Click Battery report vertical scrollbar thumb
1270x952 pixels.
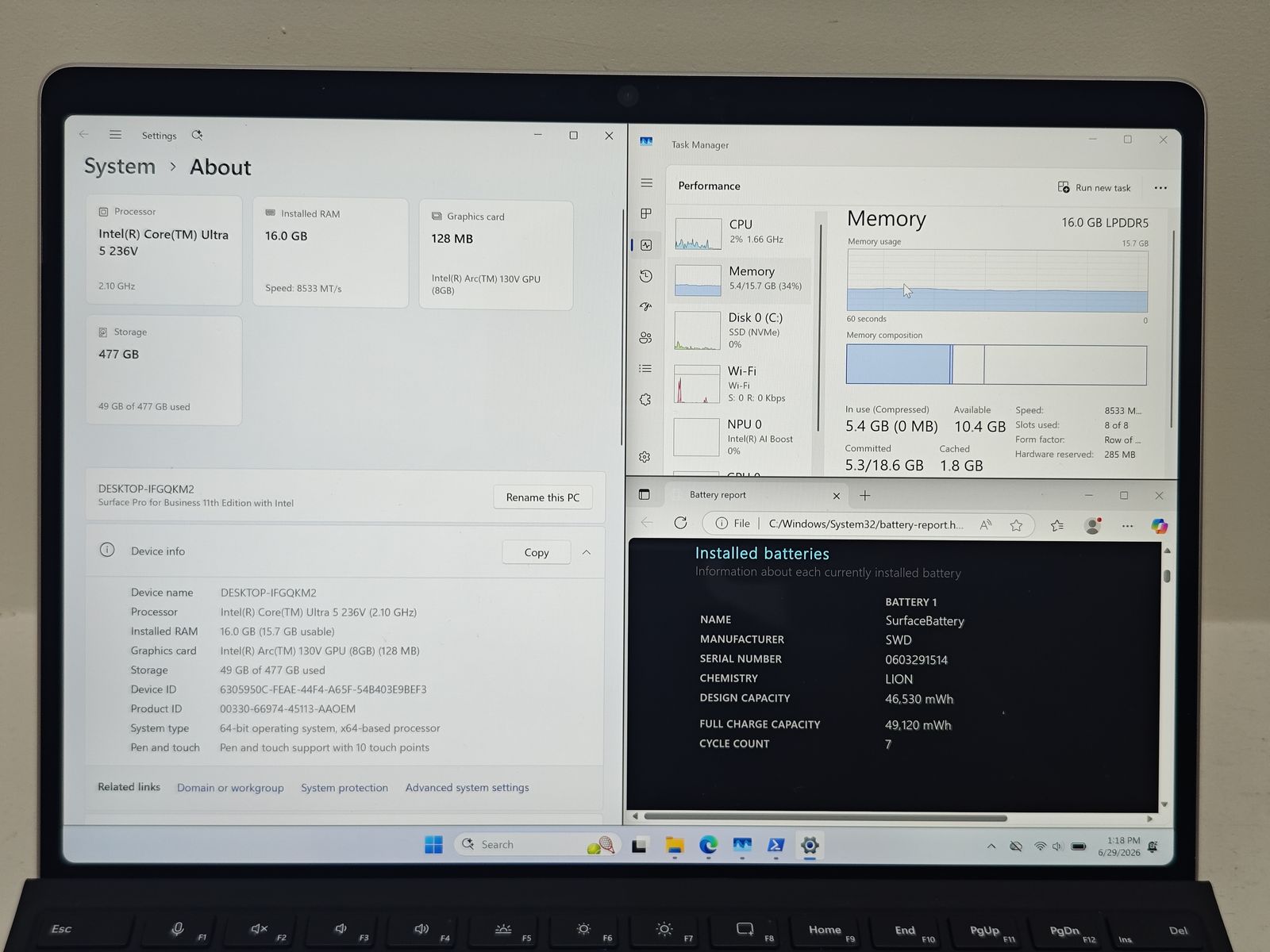pos(1167,576)
